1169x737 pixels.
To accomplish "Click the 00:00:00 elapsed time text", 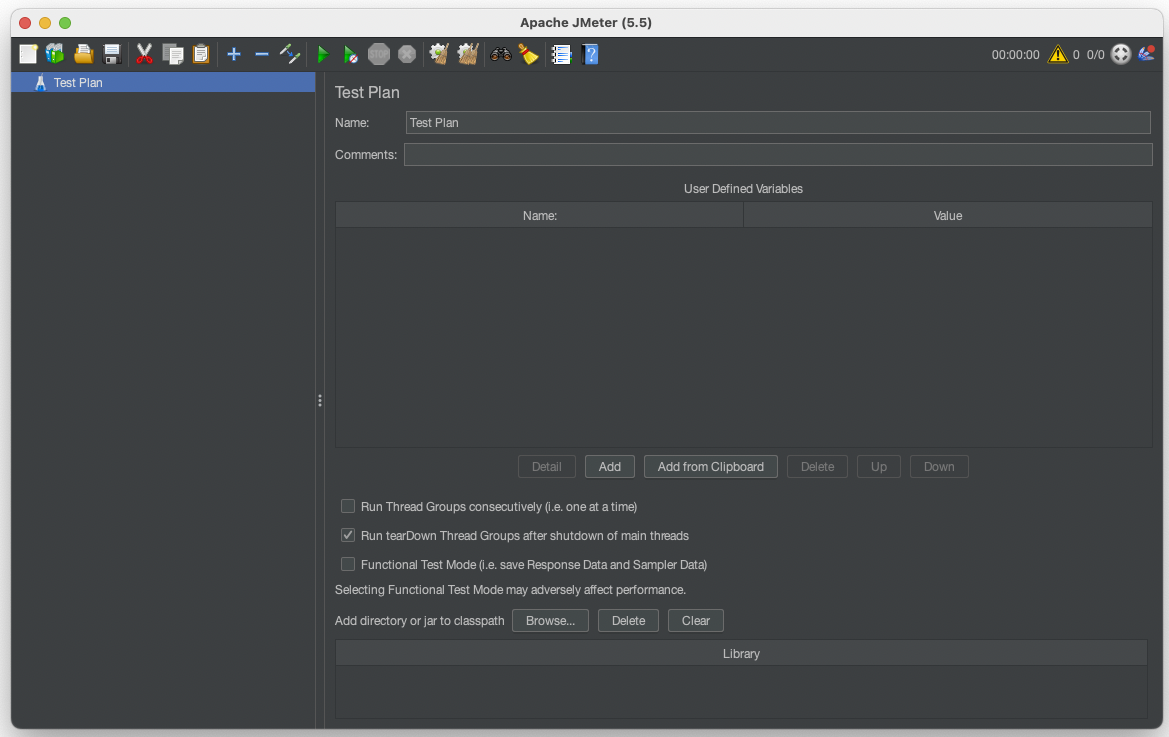I will point(1015,55).
